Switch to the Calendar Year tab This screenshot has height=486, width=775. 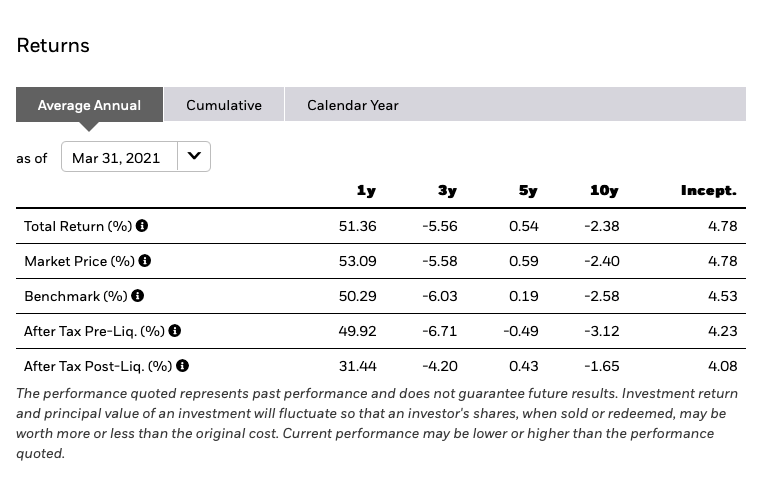[353, 105]
